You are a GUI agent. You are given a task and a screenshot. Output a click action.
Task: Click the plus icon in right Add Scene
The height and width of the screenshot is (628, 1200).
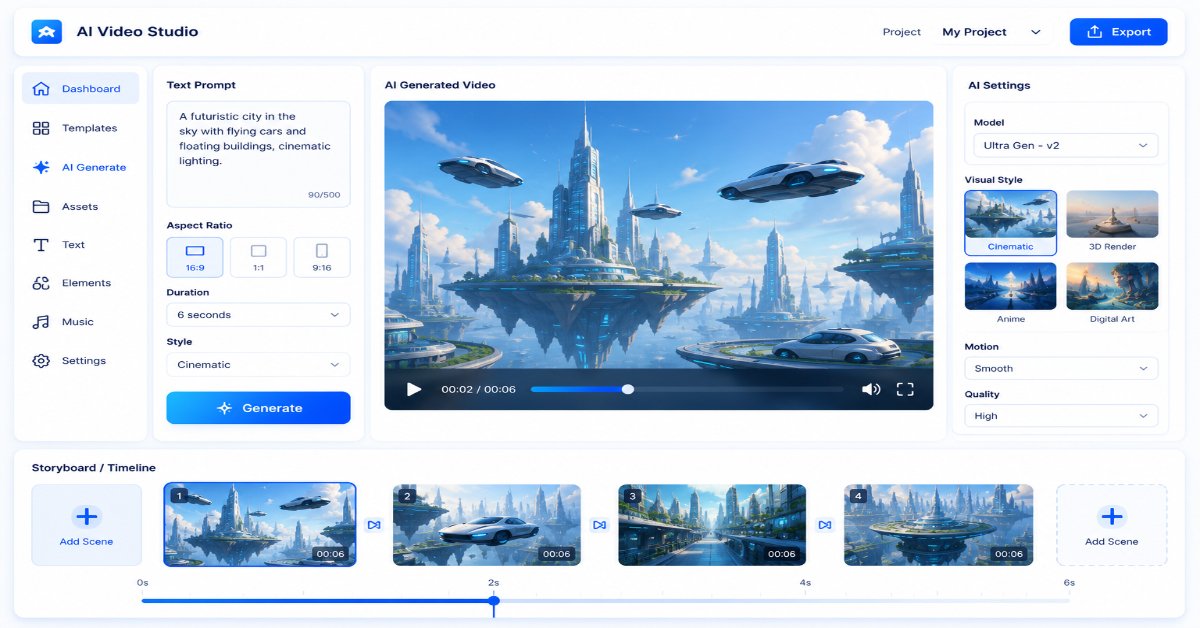[x=1111, y=516]
